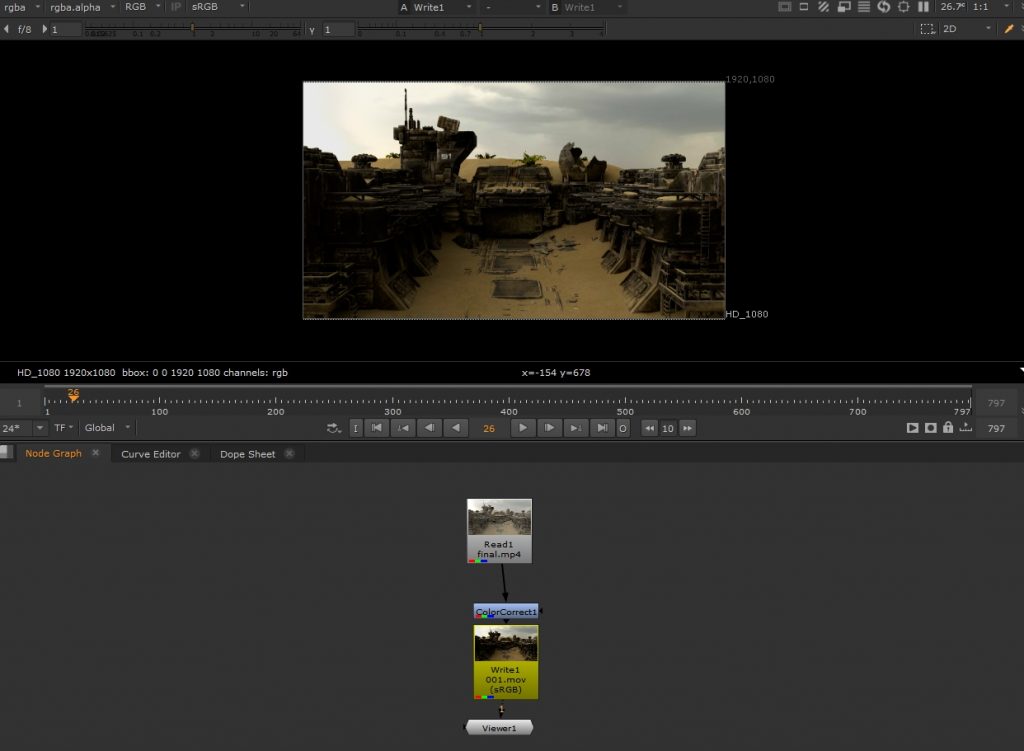
Task: Switch to the Node Graph tab
Action: click(54, 453)
